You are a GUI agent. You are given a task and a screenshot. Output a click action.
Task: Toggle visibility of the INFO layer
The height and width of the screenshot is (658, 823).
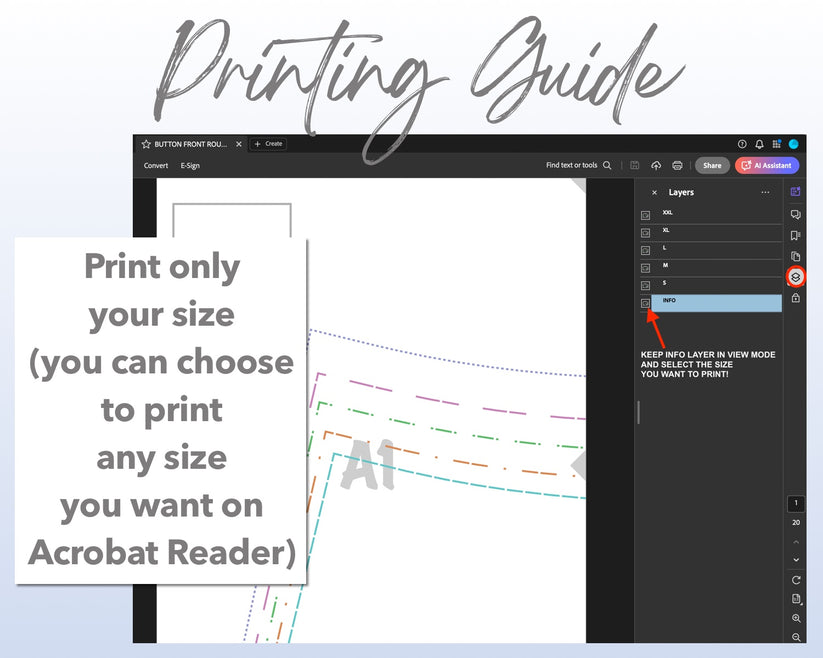click(x=645, y=303)
